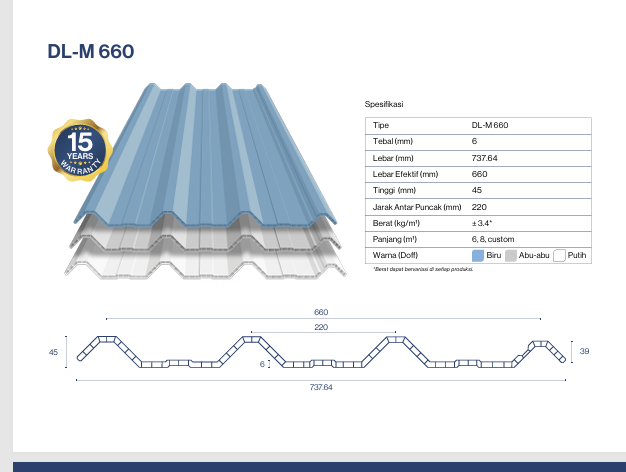Click the Panjang (m¹) label
Screen dimensions: 626x472
(394, 239)
